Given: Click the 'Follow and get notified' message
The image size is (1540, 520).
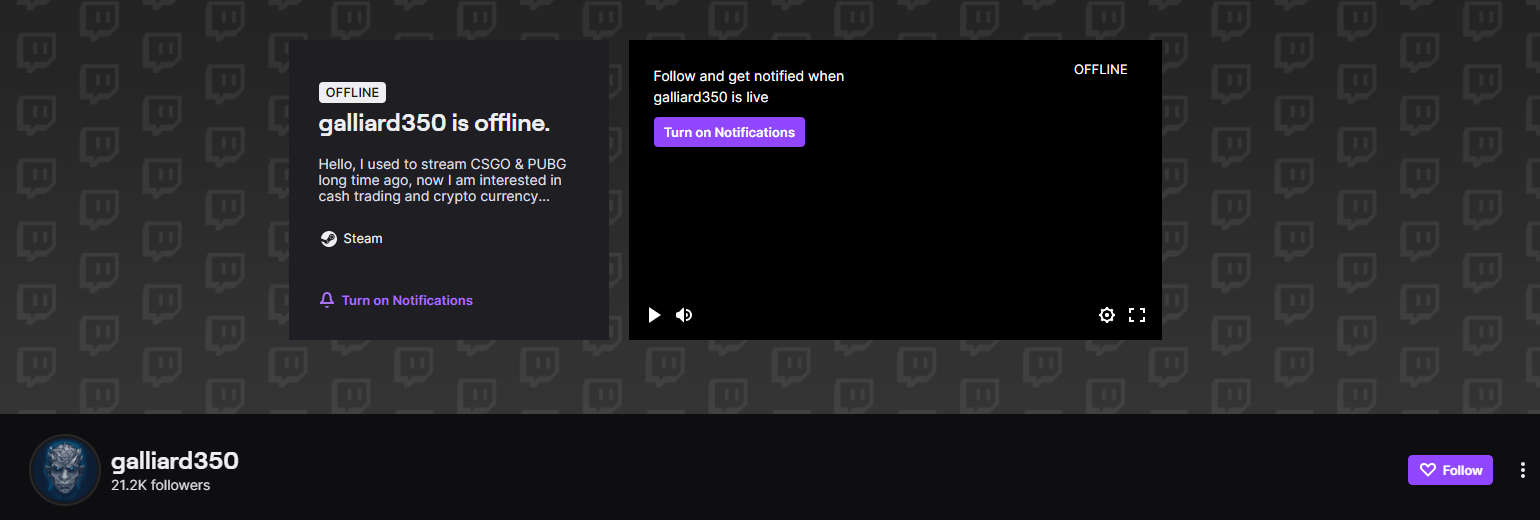Looking at the screenshot, I should click(x=749, y=87).
